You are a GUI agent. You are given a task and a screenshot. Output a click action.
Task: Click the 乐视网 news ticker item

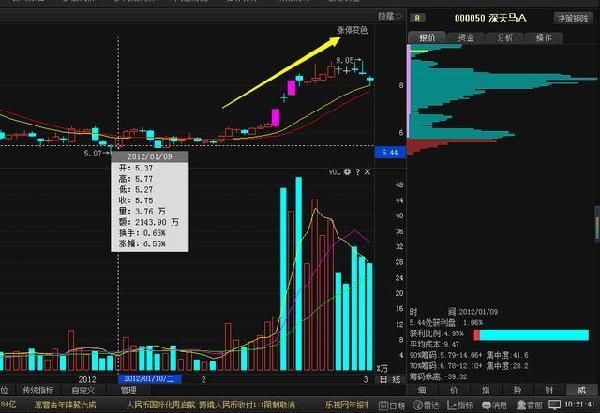(x=347, y=405)
